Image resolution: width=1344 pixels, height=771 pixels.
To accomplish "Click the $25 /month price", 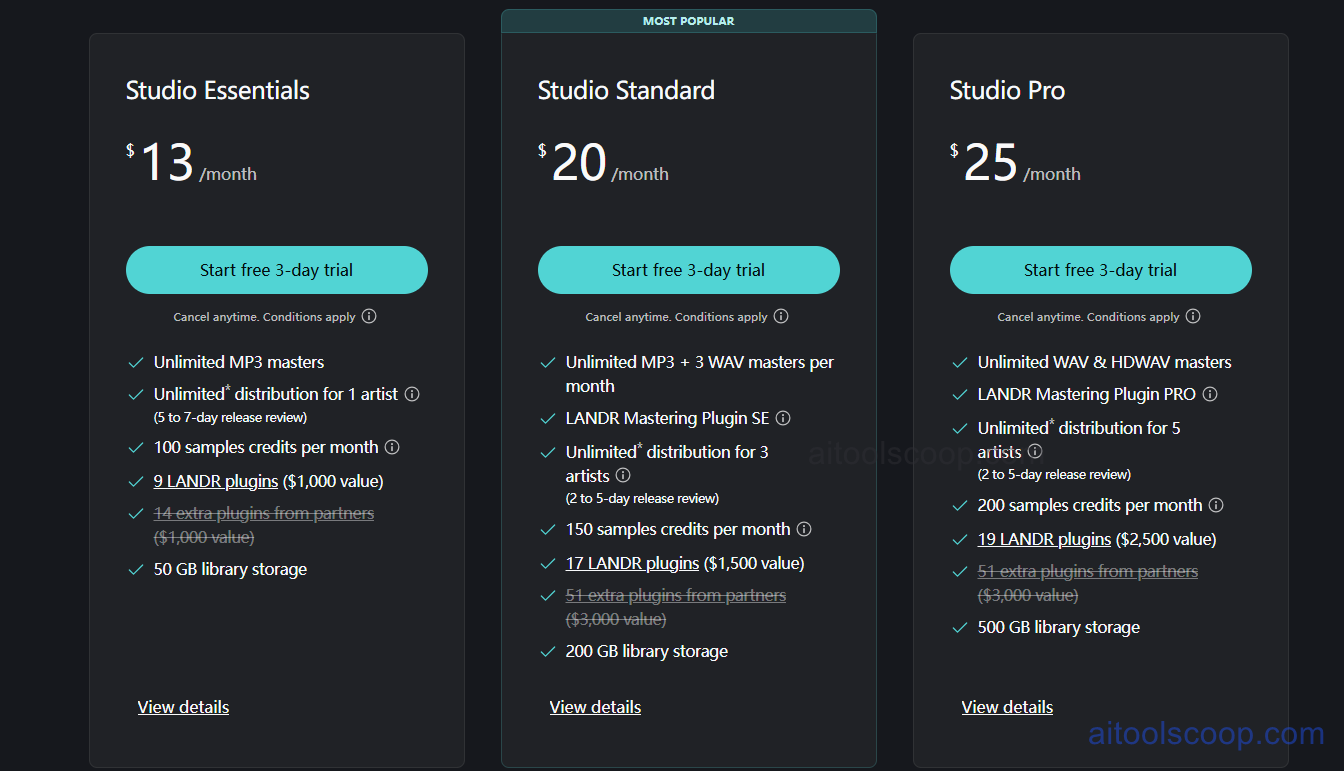I will coord(1015,163).
